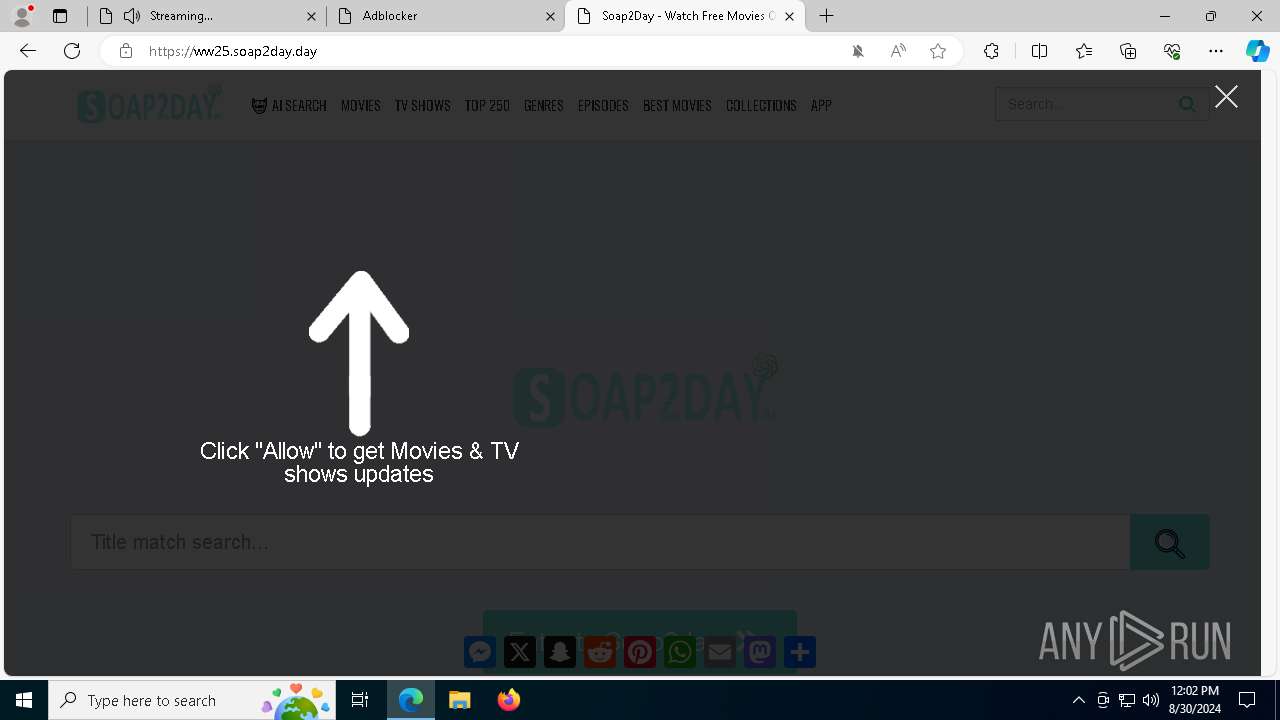
Task: Open Collections site link
Action: click(x=761, y=105)
